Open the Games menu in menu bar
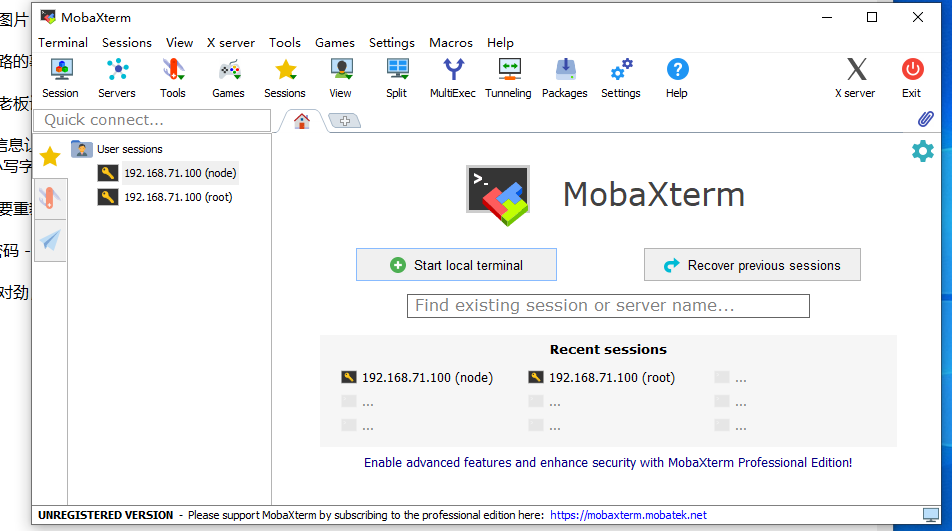Image resolution: width=952 pixels, height=531 pixels. tap(335, 42)
